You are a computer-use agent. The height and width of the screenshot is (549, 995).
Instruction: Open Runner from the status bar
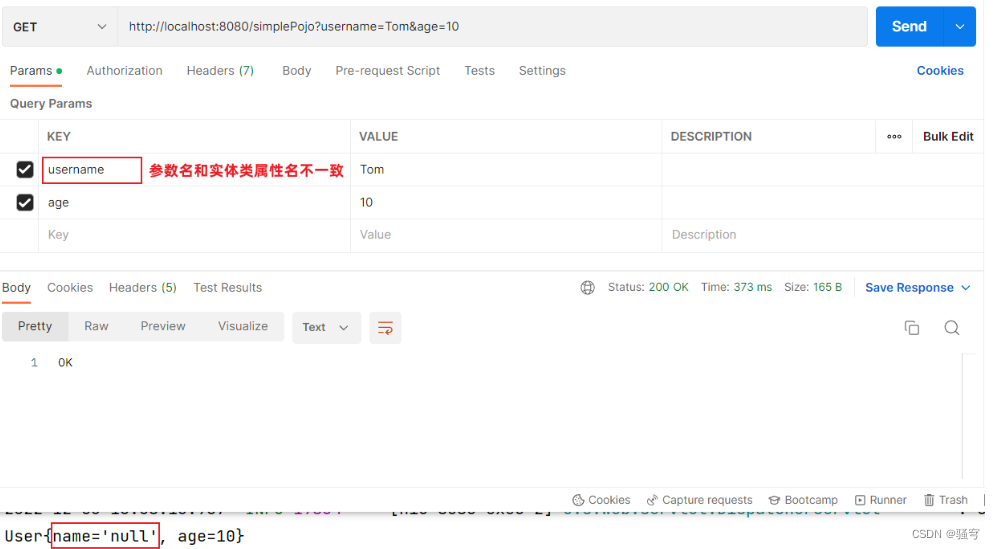tap(881, 500)
